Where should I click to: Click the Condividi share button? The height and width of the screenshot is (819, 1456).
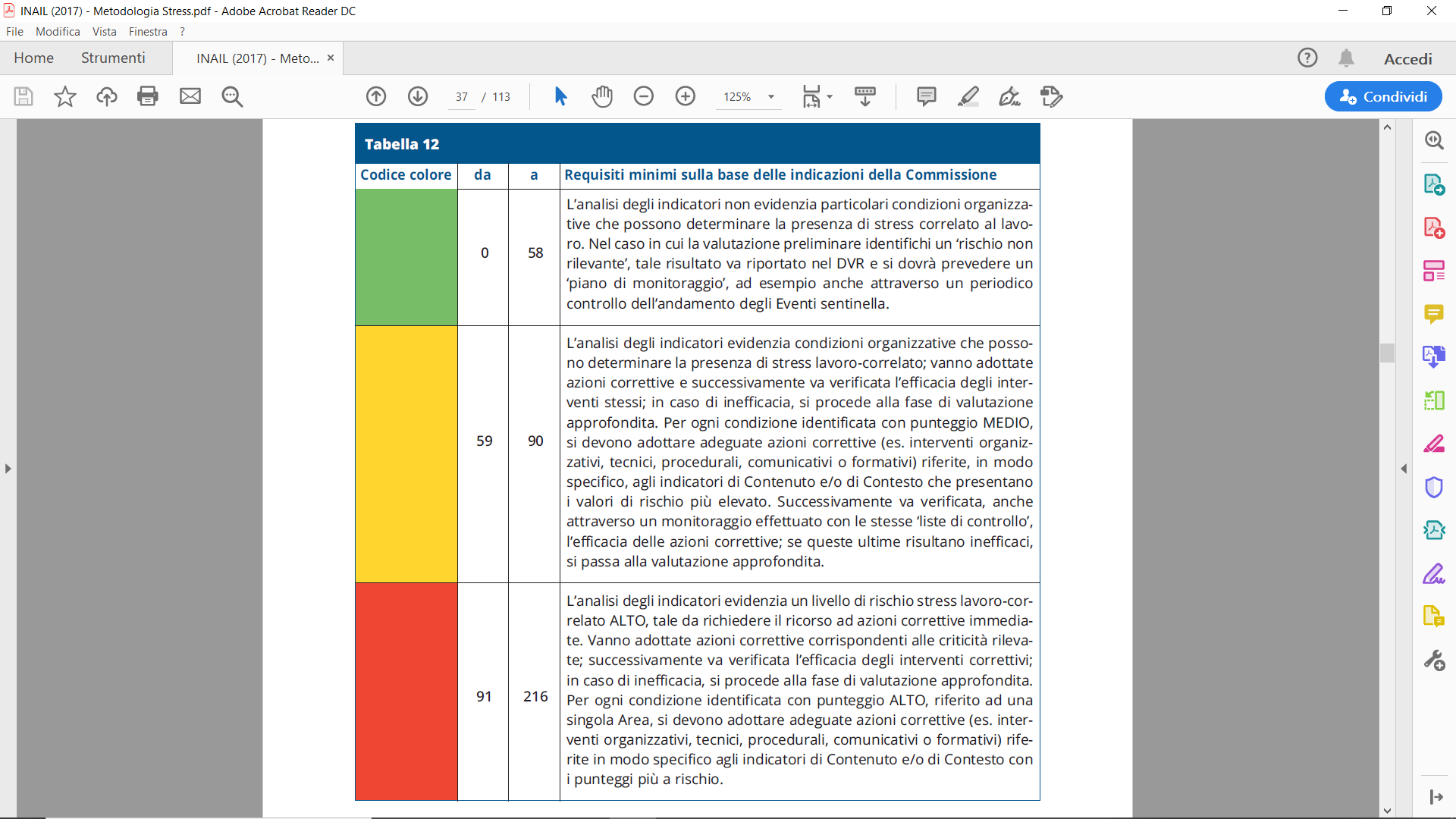click(1383, 96)
